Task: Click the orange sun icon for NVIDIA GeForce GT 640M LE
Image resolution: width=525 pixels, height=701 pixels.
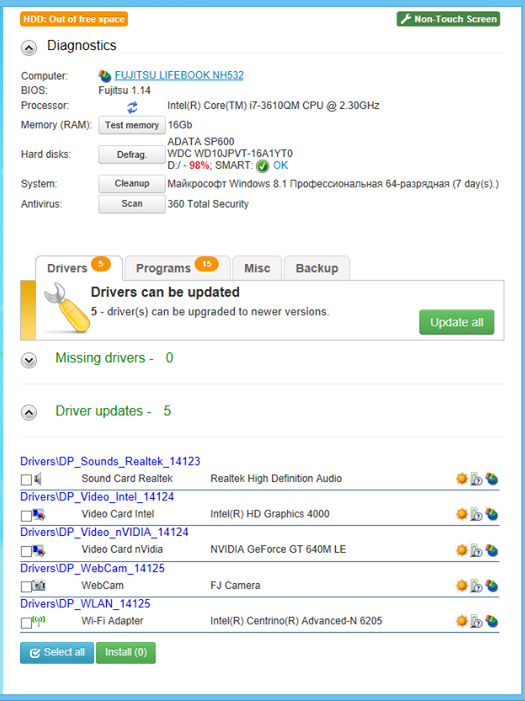Action: point(461,550)
